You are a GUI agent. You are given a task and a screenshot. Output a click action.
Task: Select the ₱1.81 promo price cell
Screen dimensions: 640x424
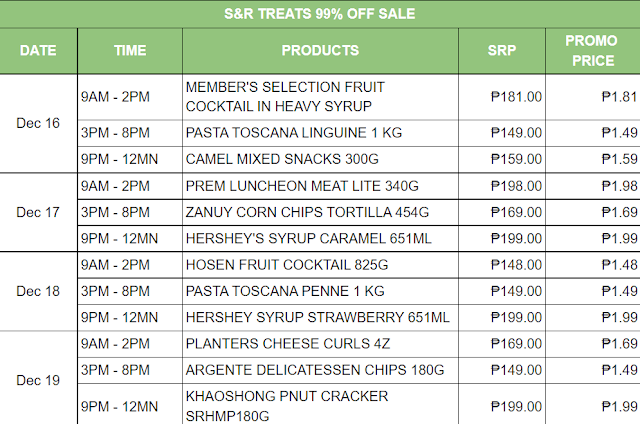[592, 97]
